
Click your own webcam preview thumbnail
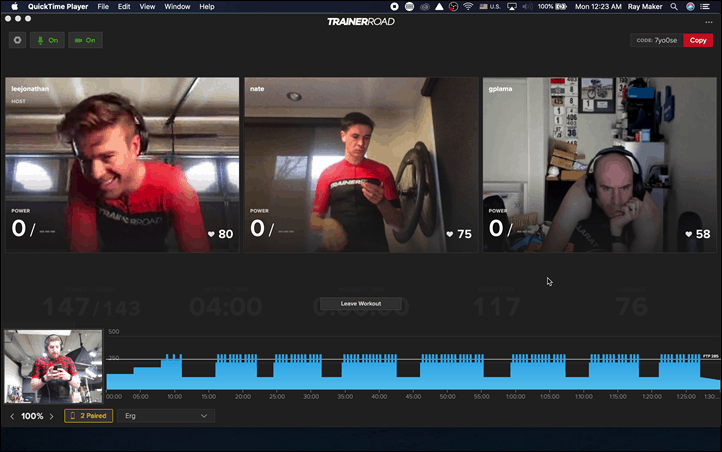pos(53,366)
